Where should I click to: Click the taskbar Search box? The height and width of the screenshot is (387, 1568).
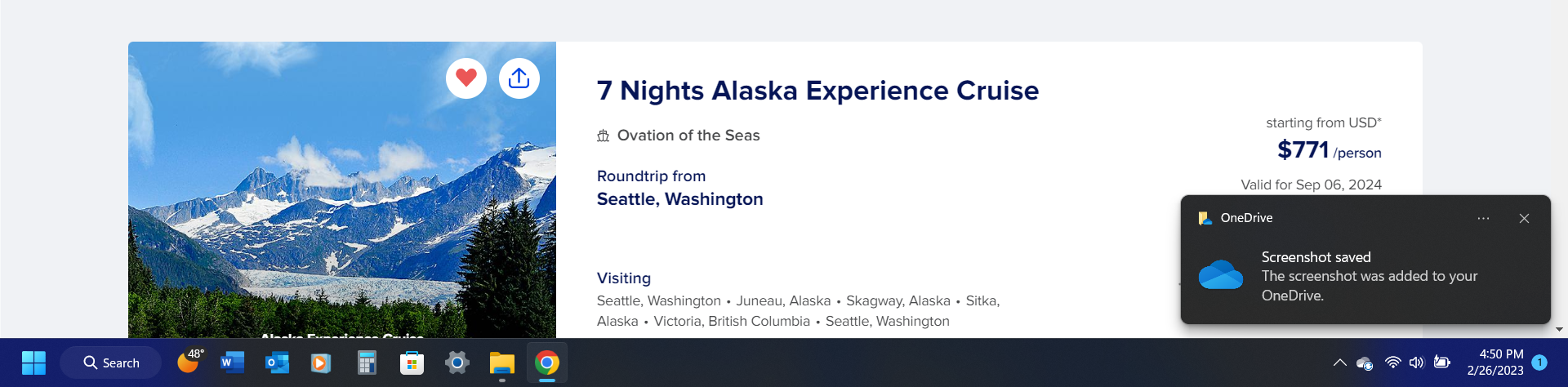tap(112, 363)
